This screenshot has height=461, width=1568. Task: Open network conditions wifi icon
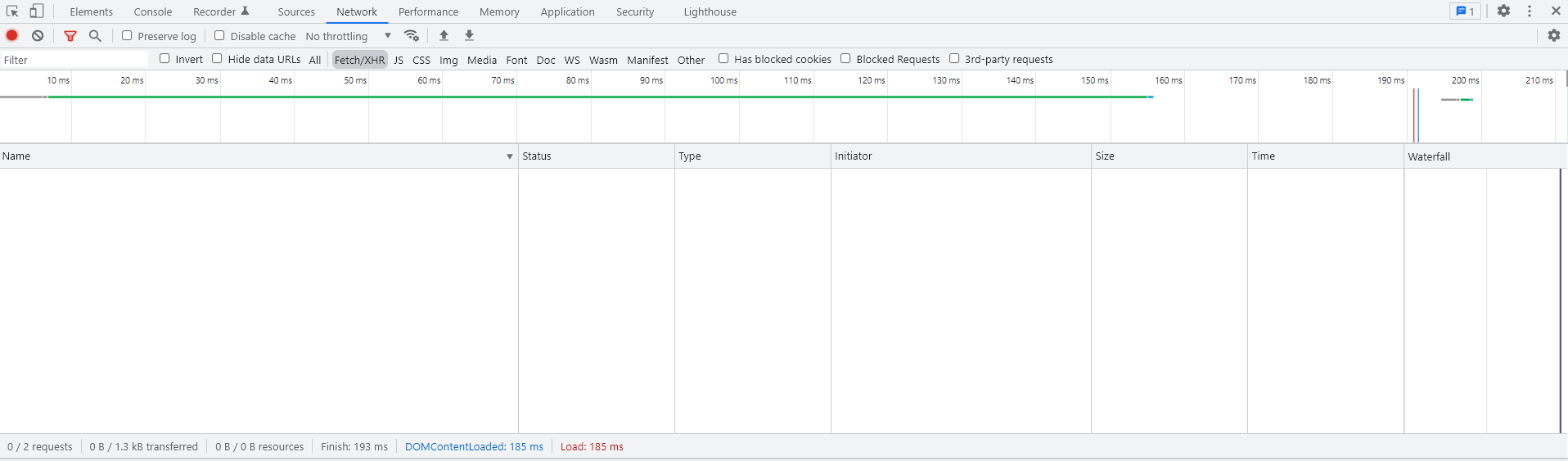(412, 35)
